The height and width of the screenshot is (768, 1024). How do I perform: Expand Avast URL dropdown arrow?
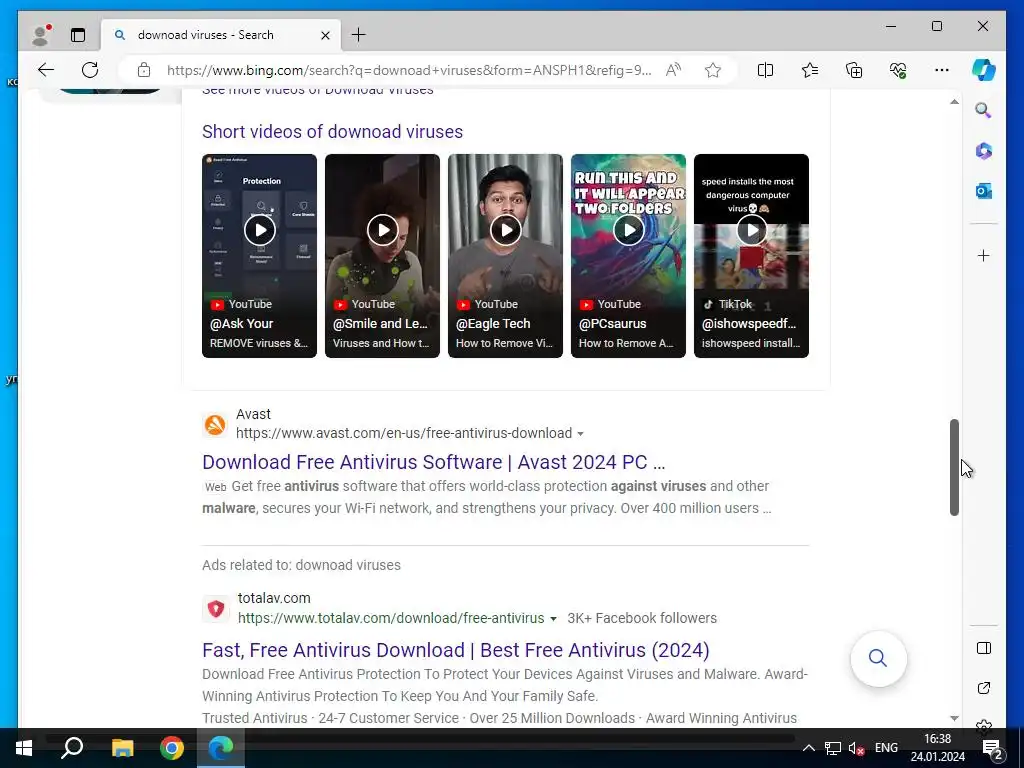pyautogui.click(x=581, y=434)
